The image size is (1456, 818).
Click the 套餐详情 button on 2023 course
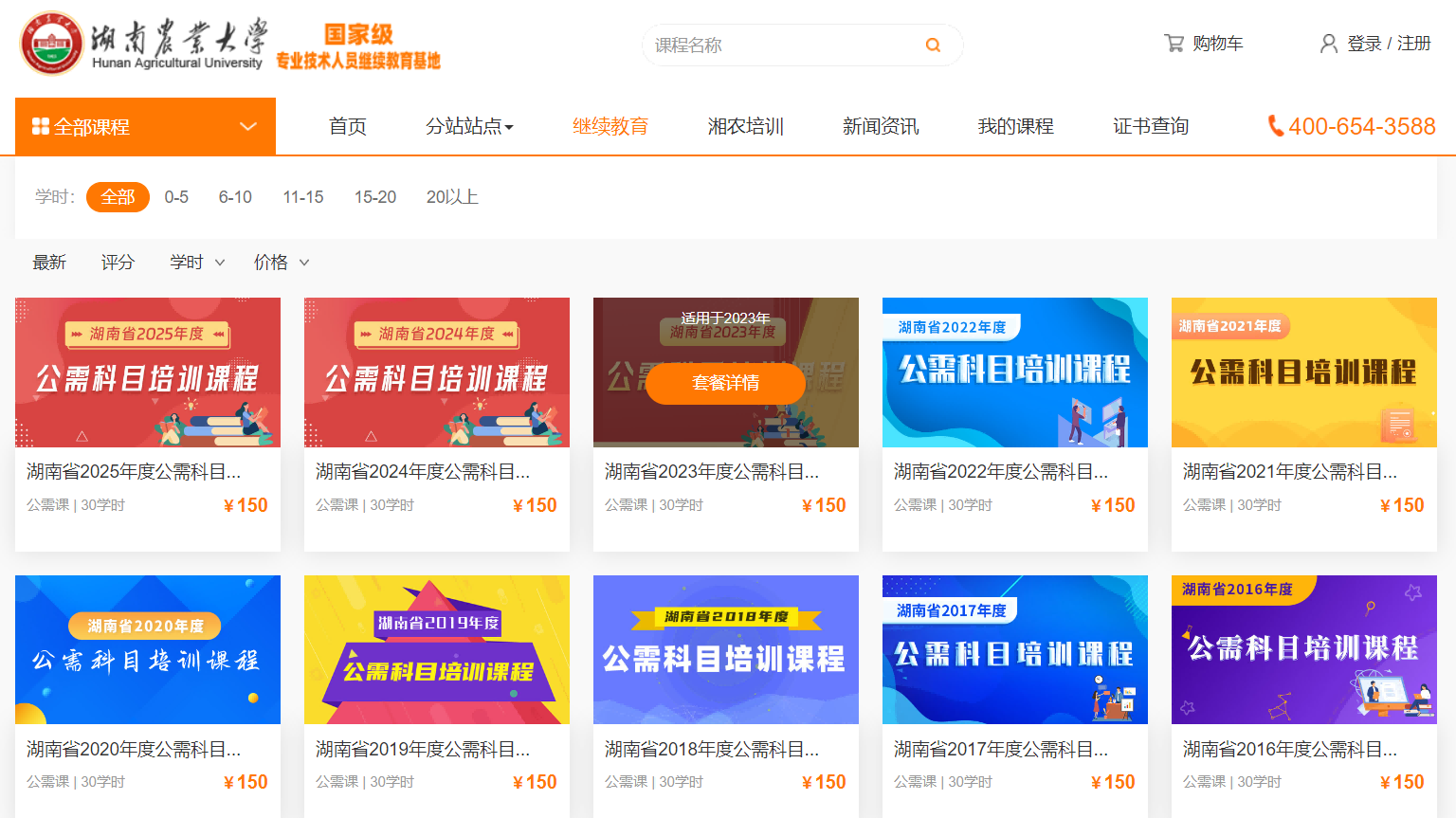(725, 384)
